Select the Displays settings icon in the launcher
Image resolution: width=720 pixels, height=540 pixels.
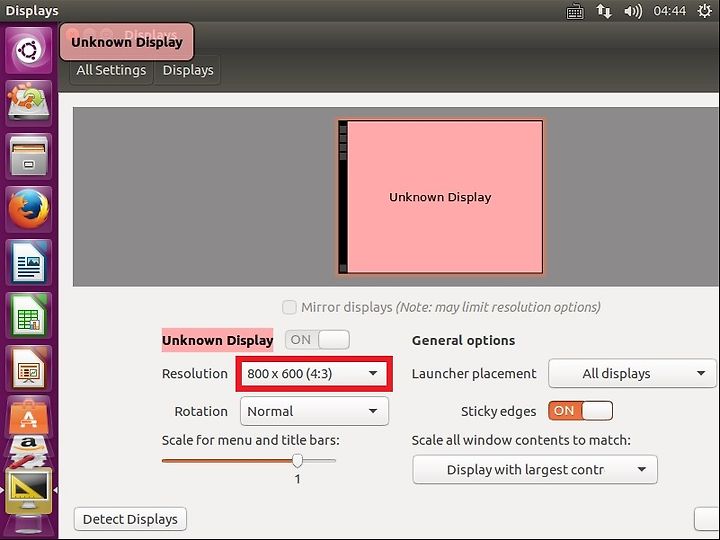click(28, 491)
